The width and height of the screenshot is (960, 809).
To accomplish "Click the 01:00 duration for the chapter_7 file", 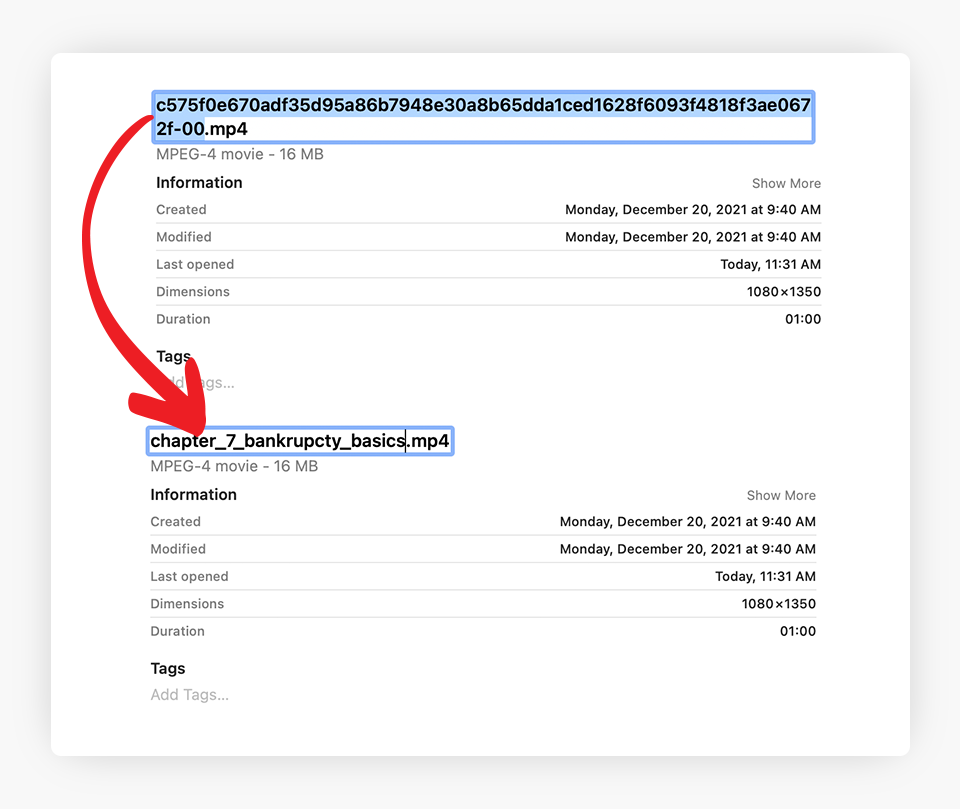I will coord(797,631).
